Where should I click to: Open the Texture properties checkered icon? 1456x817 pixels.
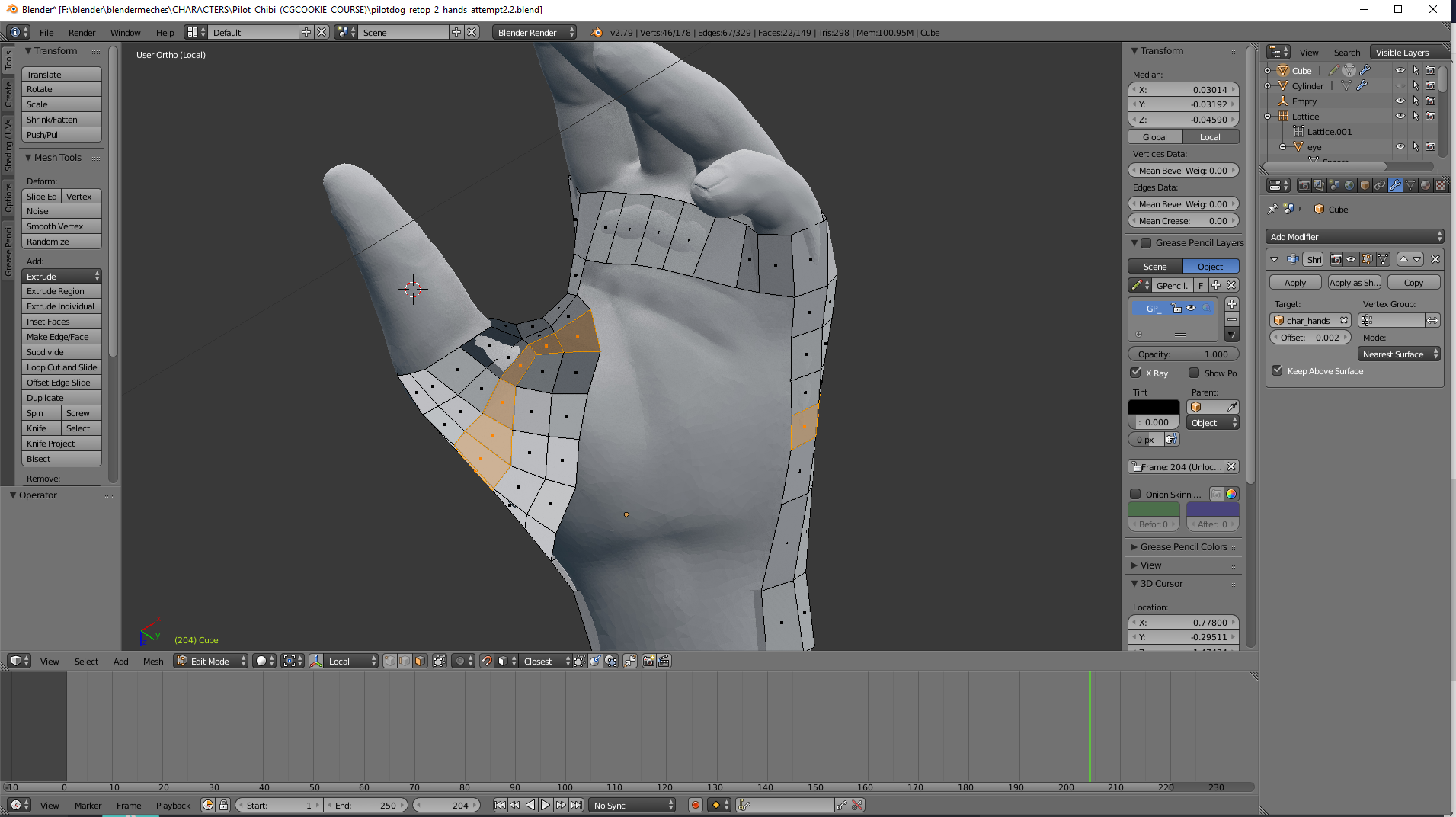(1439, 185)
